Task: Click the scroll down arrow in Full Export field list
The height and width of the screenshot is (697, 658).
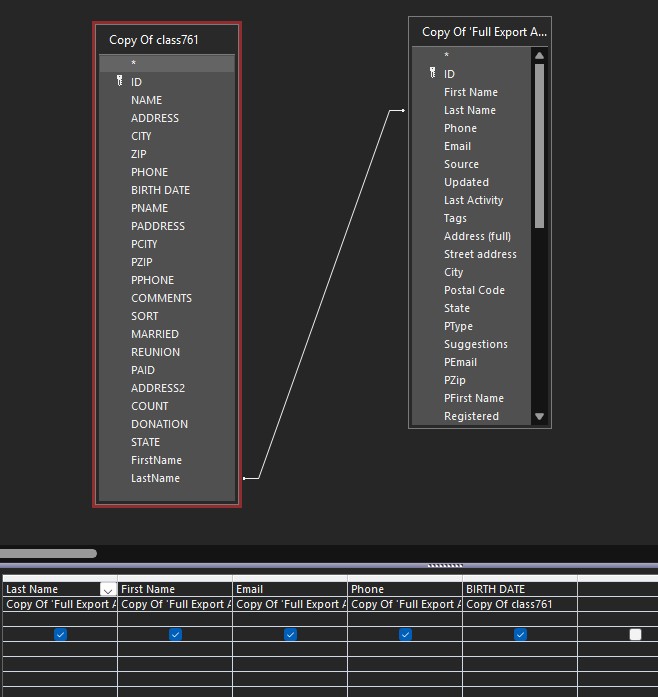Action: coord(539,416)
